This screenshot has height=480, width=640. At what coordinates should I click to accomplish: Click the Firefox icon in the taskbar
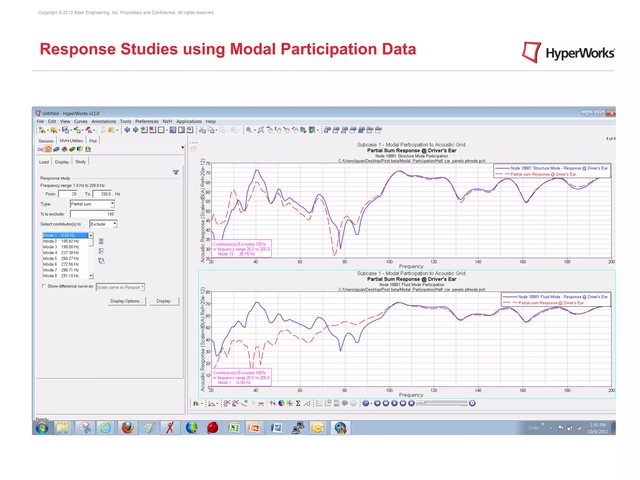click(x=126, y=427)
